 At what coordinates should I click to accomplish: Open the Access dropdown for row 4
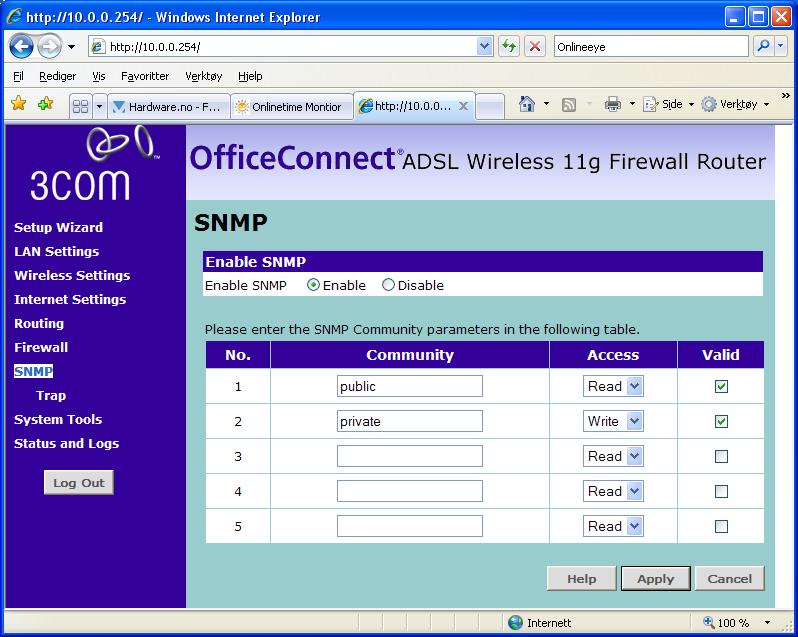coord(613,491)
